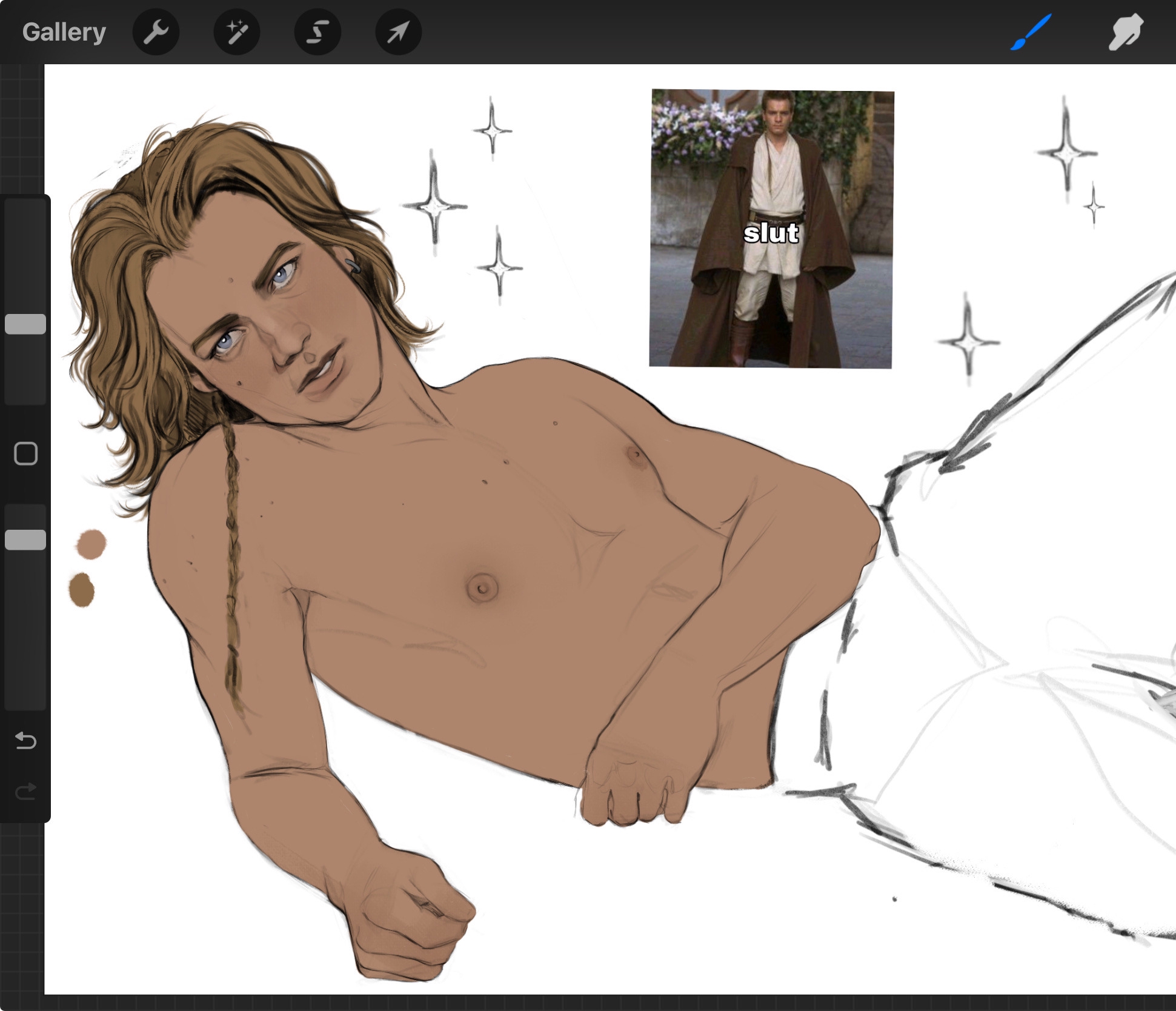This screenshot has width=1176, height=1011.
Task: Open the Actions wrench menu
Action: (156, 32)
